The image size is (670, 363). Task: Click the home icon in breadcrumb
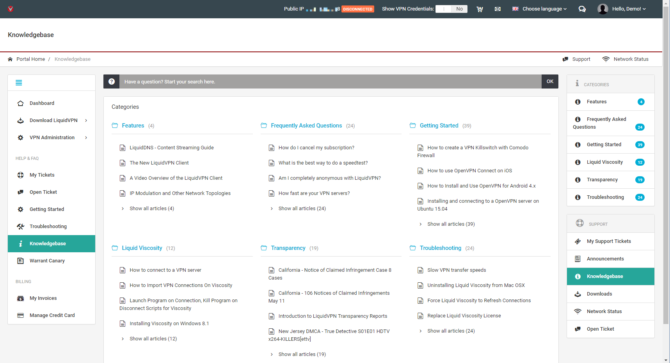pyautogui.click(x=10, y=59)
